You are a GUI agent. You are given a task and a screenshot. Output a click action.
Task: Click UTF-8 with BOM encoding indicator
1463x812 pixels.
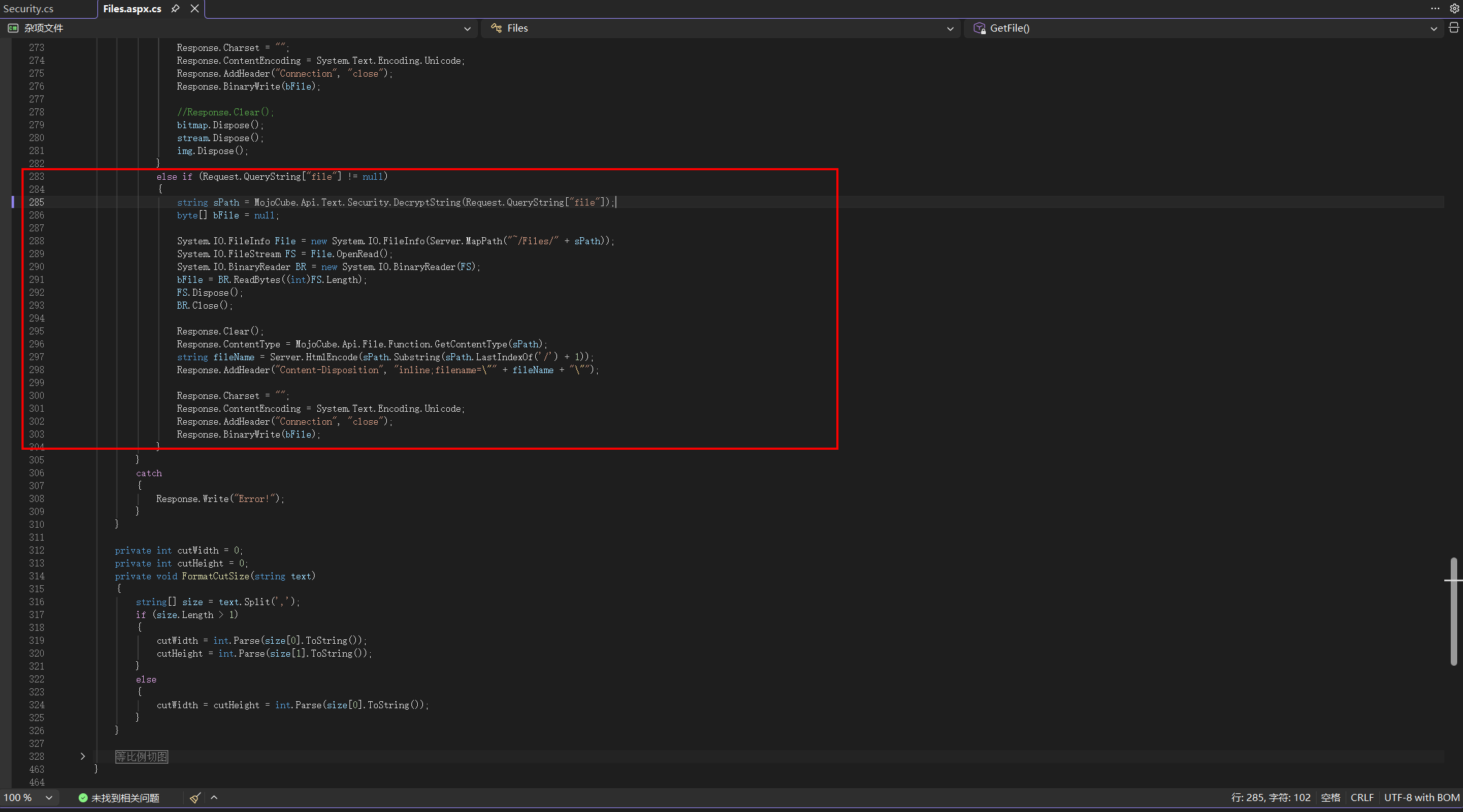[1422, 798]
